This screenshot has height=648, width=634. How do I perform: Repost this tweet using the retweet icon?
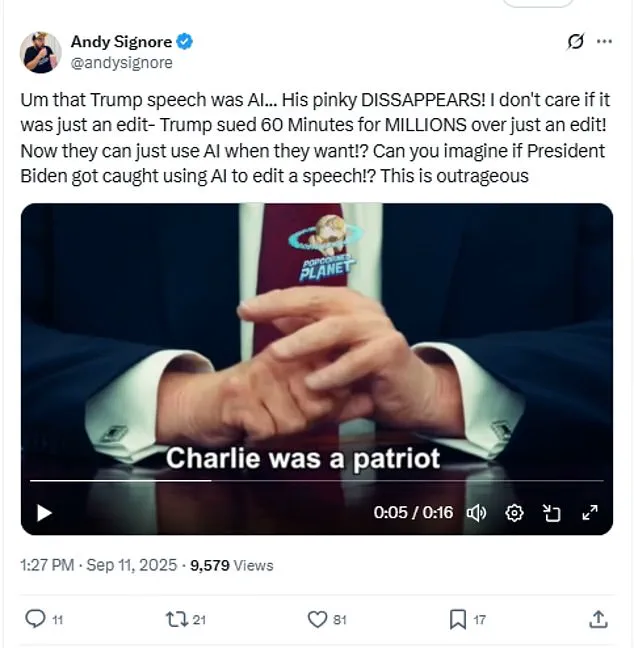point(175,620)
